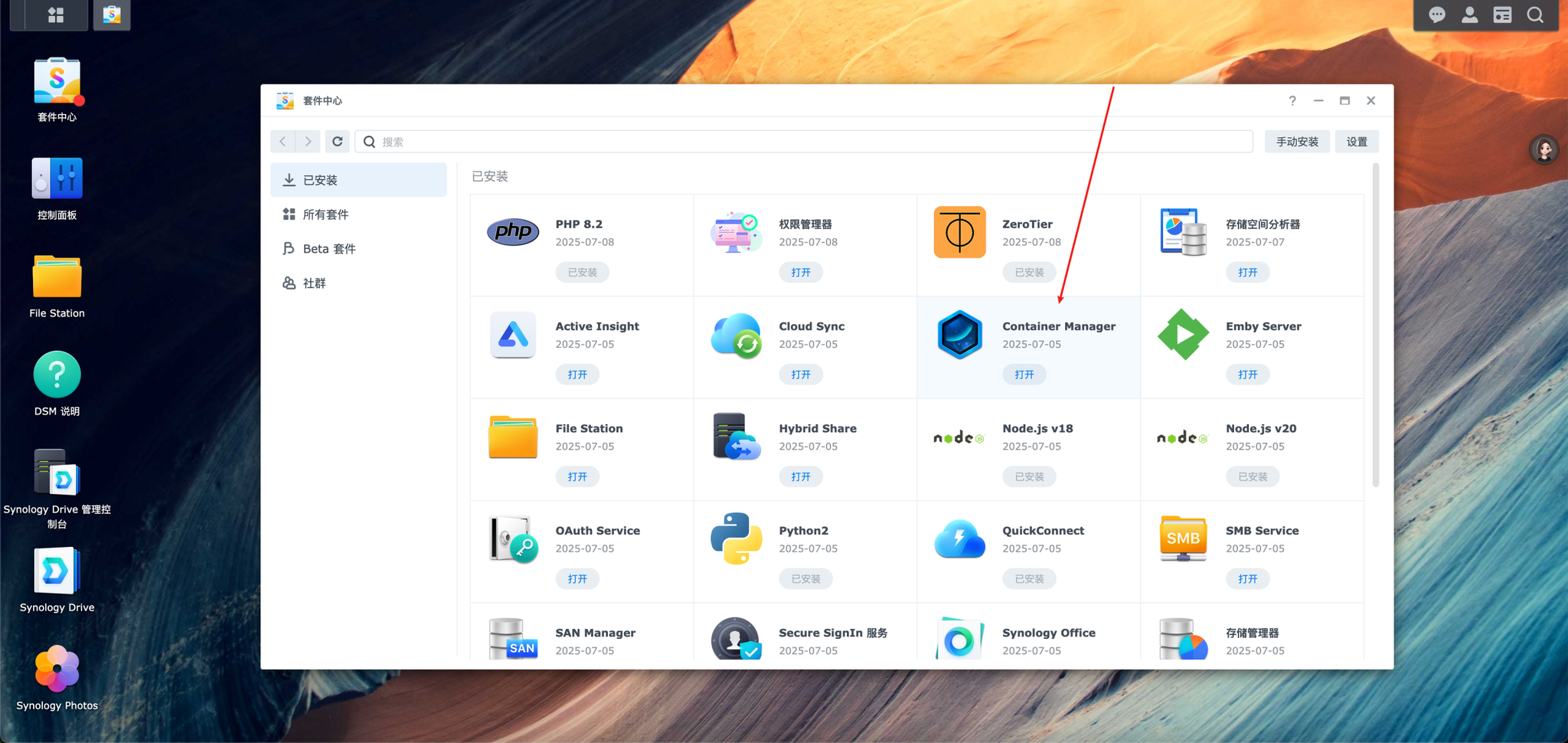Click Hybrid Share package icon

click(736, 437)
